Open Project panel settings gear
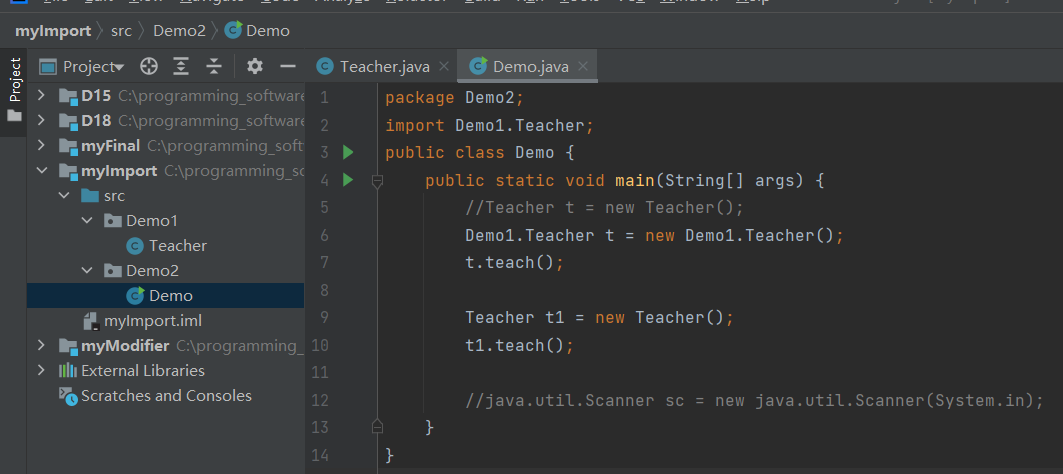The image size is (1063, 474). tap(255, 66)
